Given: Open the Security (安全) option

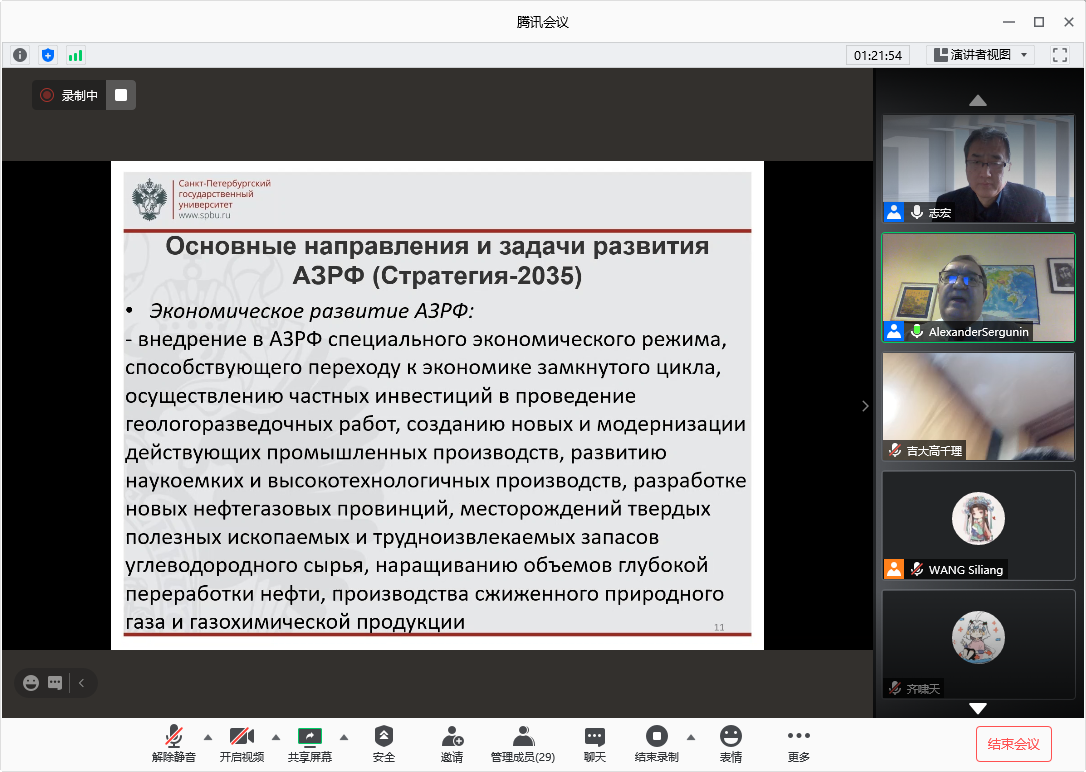Looking at the screenshot, I should 384,744.
